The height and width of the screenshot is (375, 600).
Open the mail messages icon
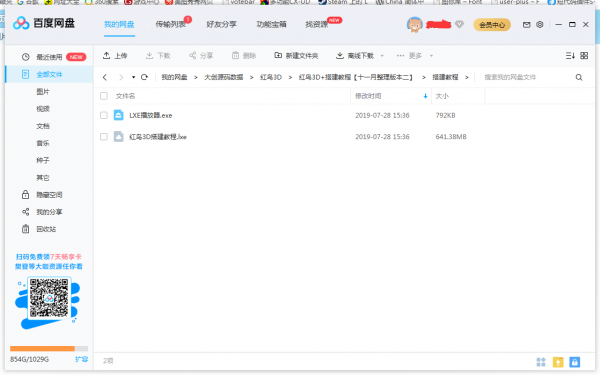pos(527,24)
